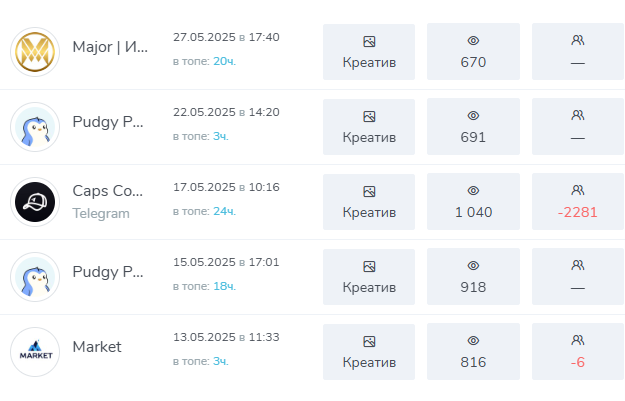This screenshot has height=401, width=625.
Task: Open Креатив for the Caps channel post
Action: [x=369, y=202]
